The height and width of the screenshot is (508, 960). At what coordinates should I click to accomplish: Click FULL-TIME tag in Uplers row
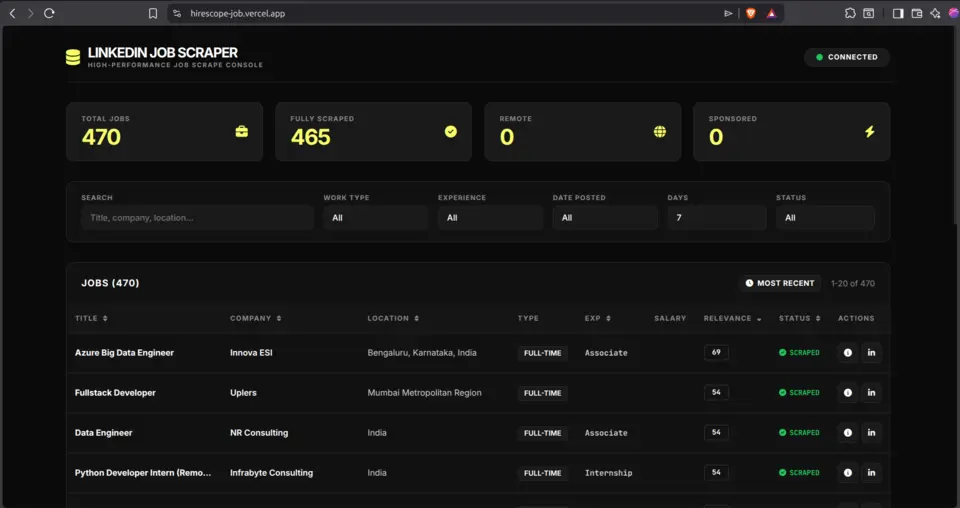tap(542, 393)
